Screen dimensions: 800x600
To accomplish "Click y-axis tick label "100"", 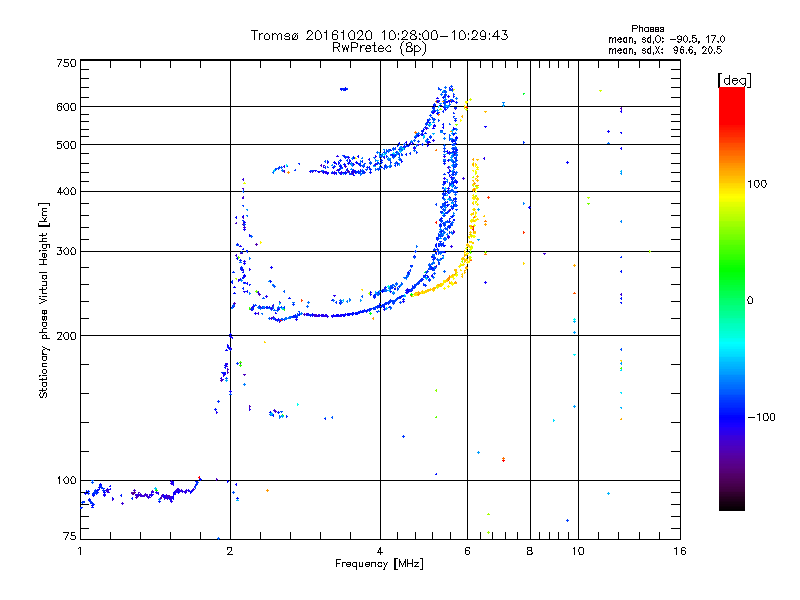I will 66,480.
